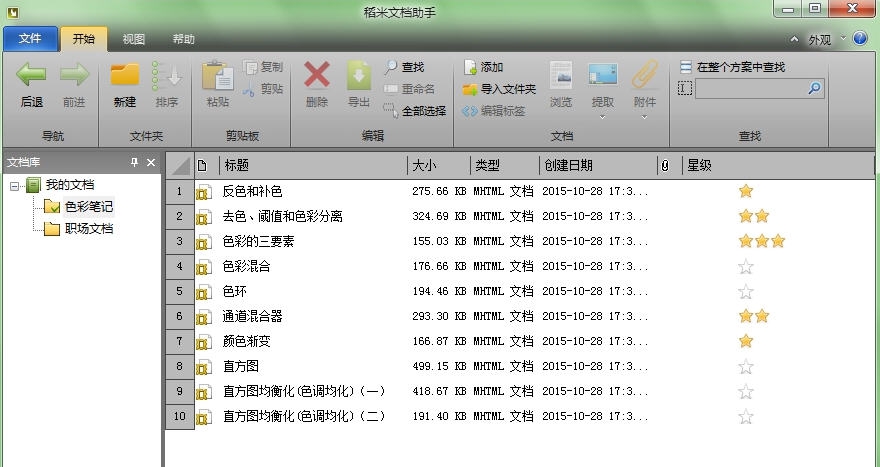Collapse the ribbon with the up chevron
This screenshot has height=467, width=880.
pos(794,39)
